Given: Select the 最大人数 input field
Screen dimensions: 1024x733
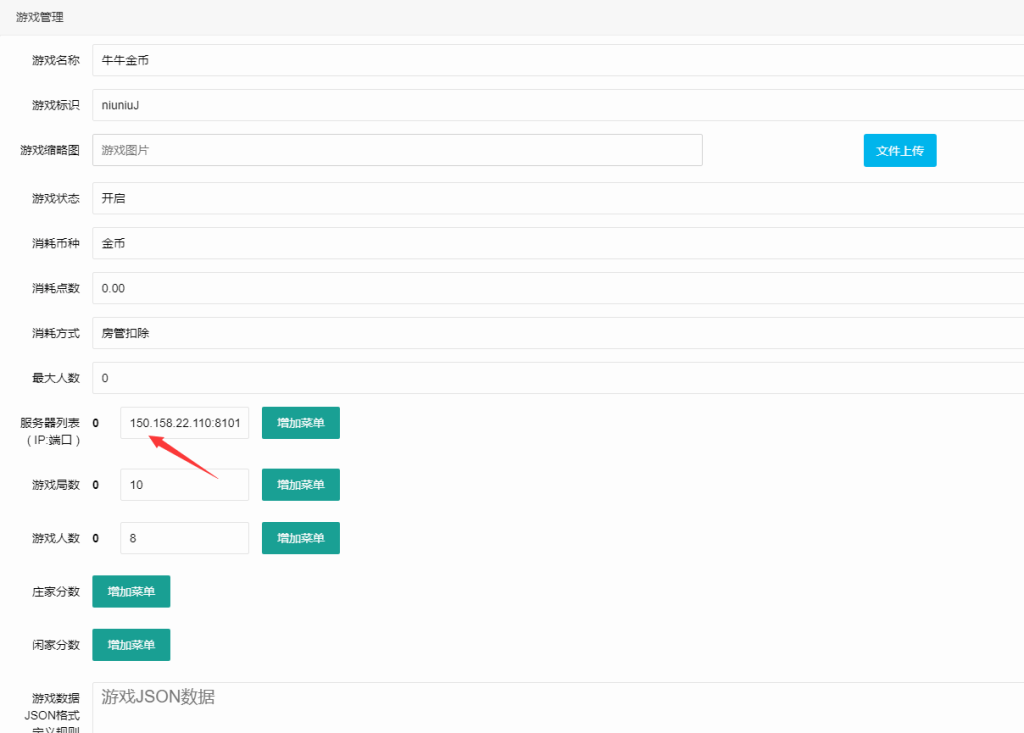Looking at the screenshot, I should 556,378.
